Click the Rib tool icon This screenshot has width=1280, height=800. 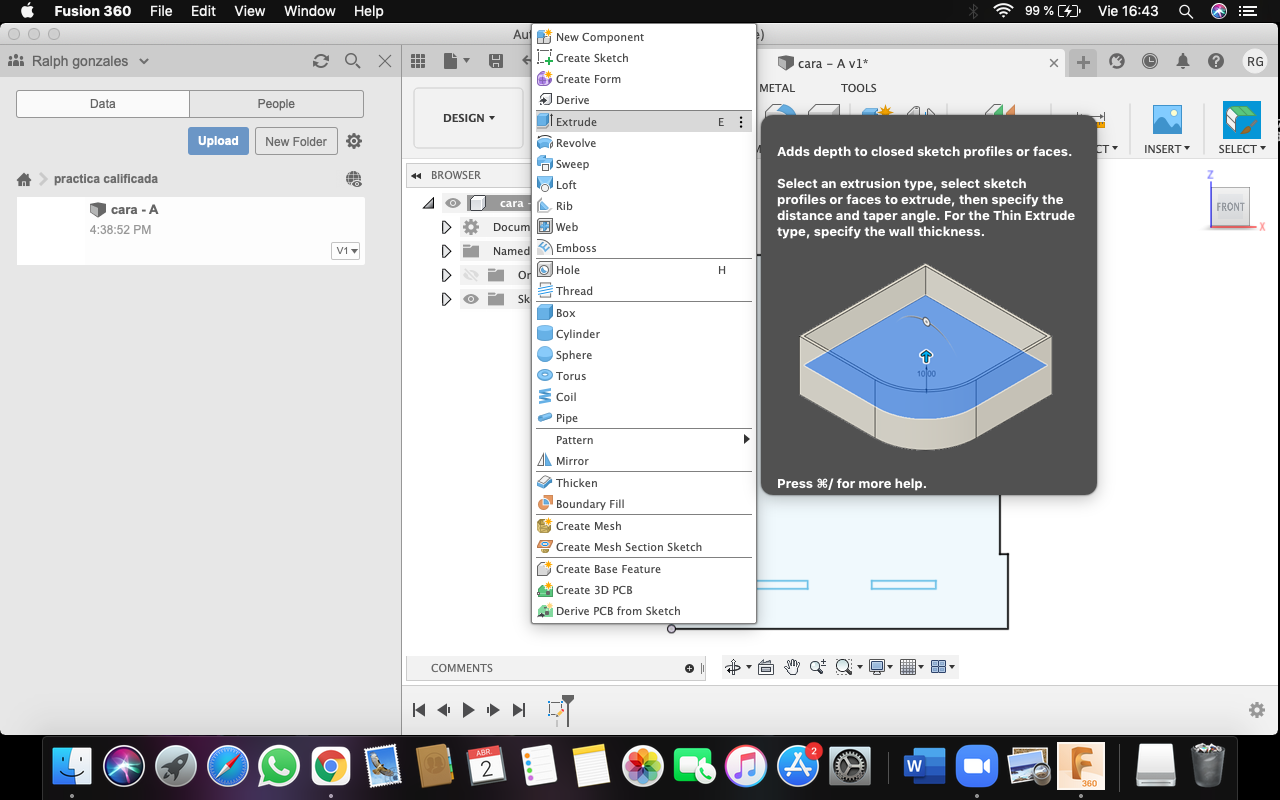point(545,206)
